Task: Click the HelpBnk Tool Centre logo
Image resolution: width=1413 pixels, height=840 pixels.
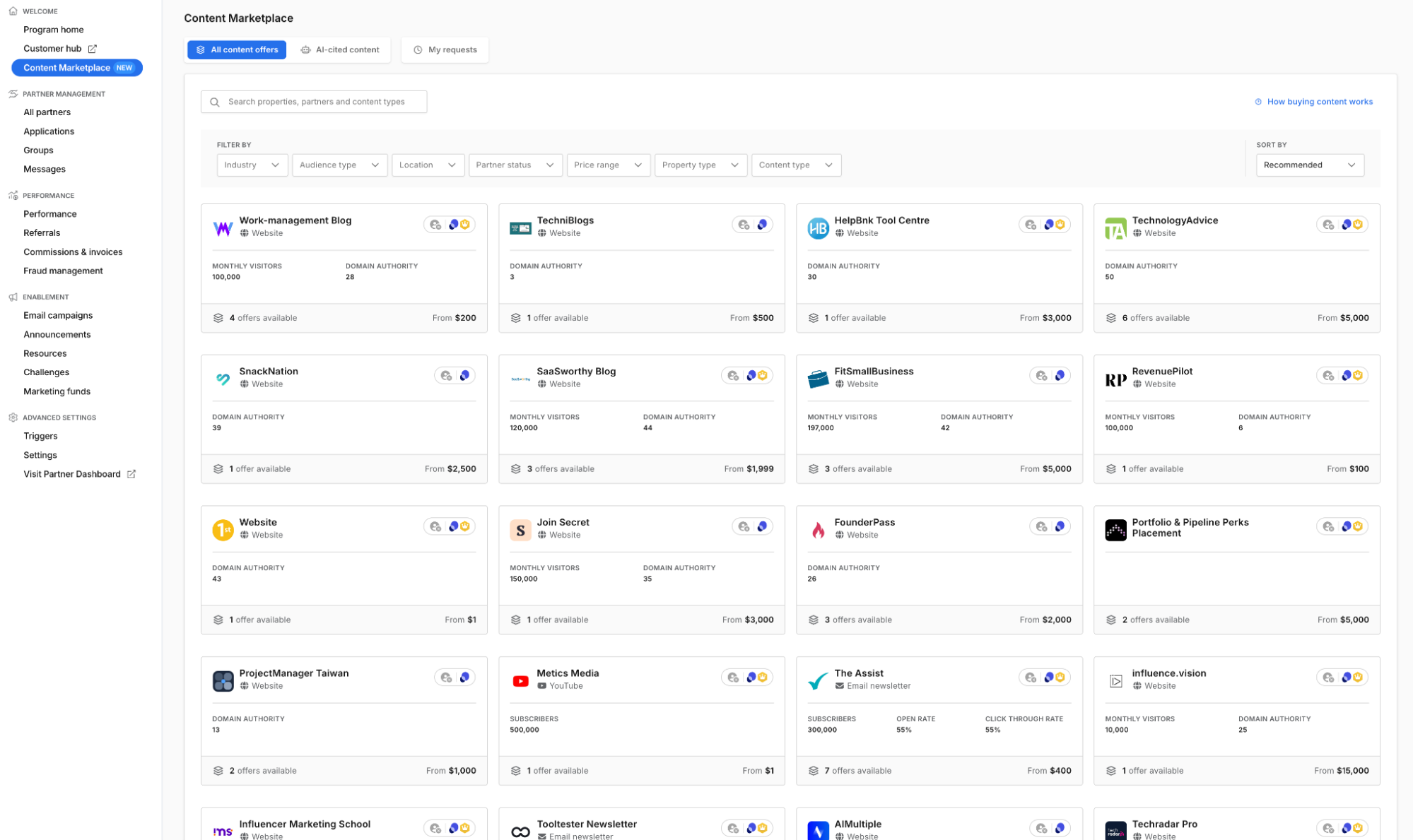Action: tap(818, 228)
